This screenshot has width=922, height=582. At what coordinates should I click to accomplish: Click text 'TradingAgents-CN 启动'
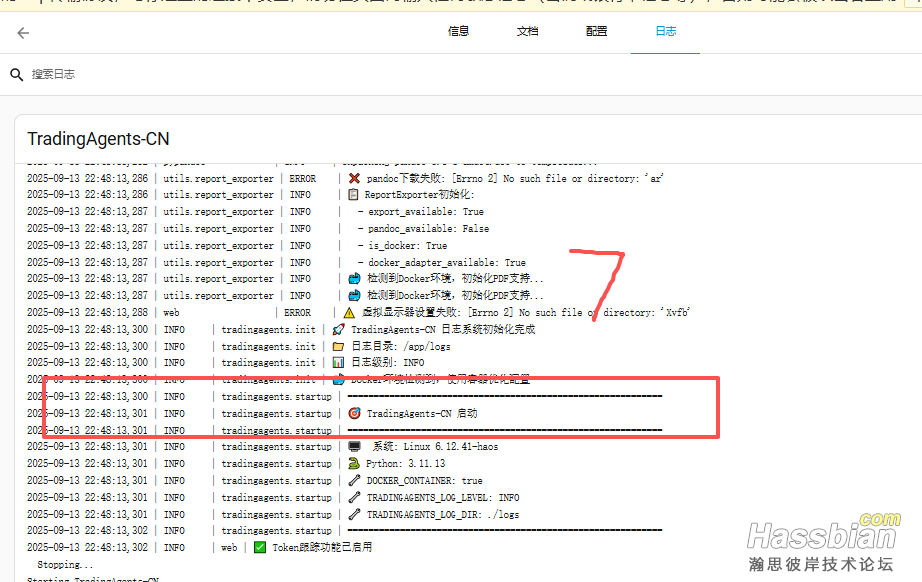pyautogui.click(x=422, y=414)
